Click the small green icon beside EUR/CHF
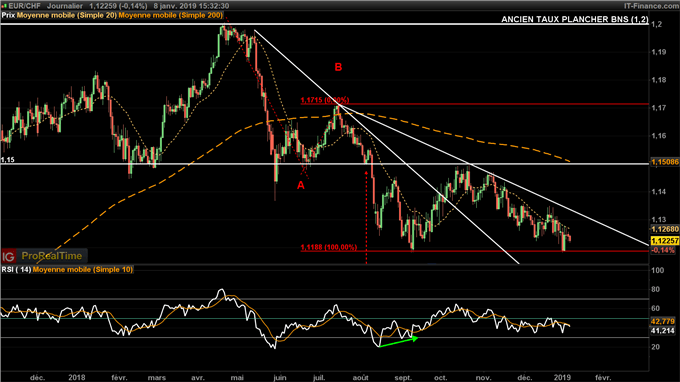680x382 pixels. pyautogui.click(x=4, y=6)
